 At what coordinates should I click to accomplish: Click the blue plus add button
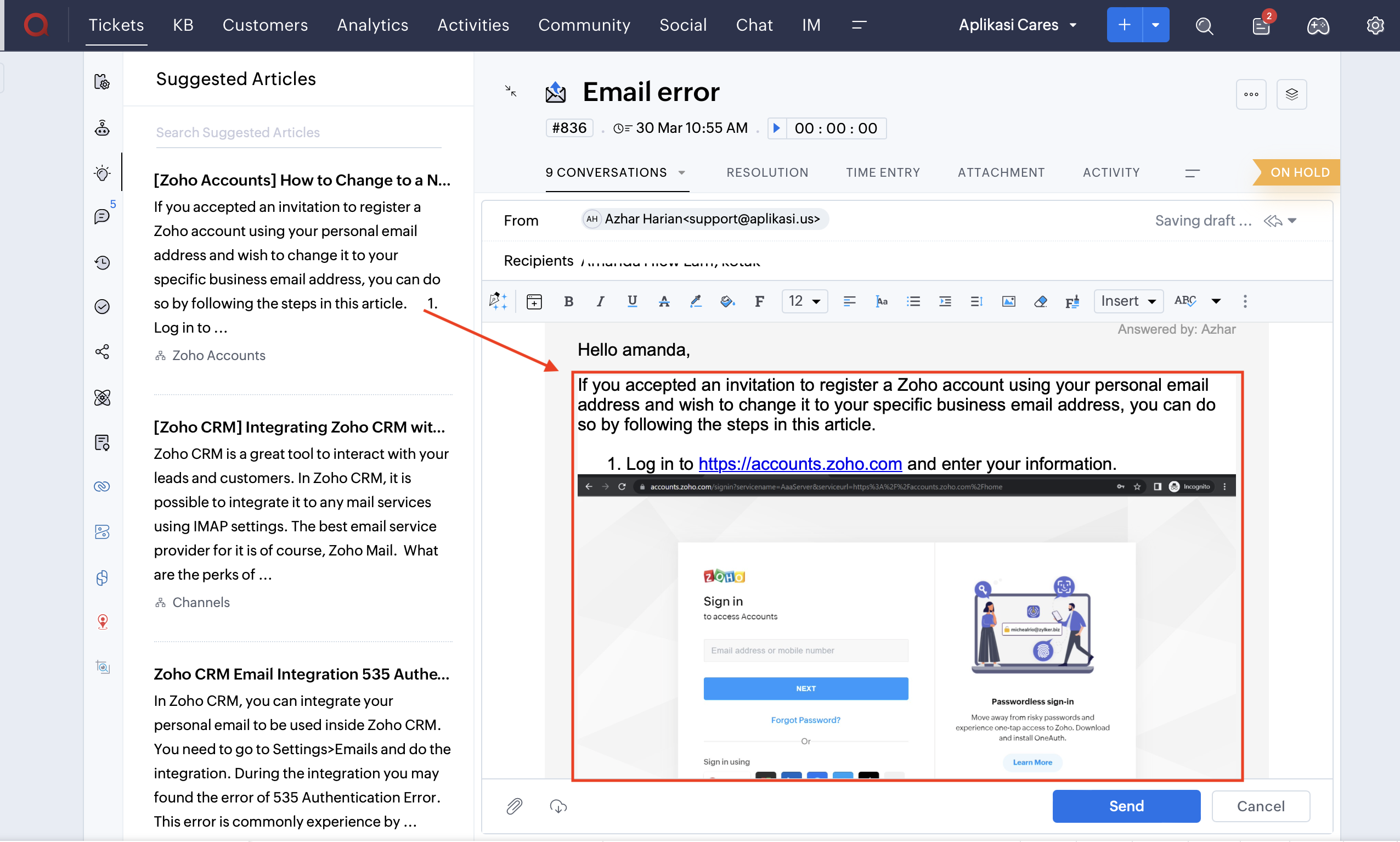point(1124,25)
